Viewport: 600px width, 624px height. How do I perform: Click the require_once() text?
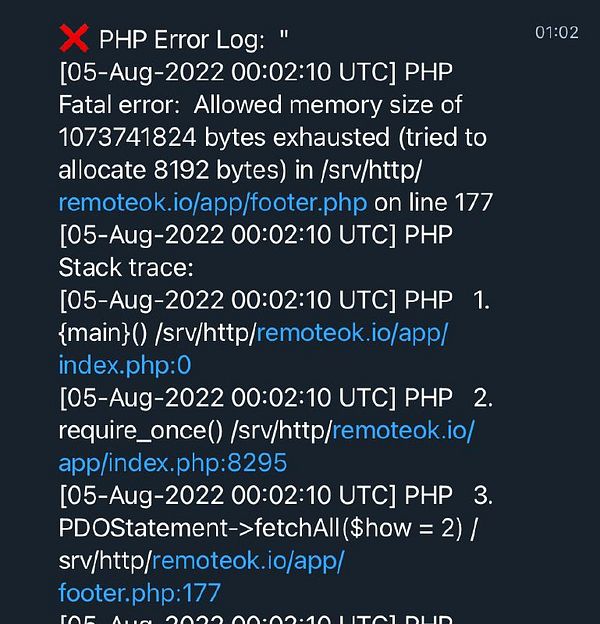[140, 431]
